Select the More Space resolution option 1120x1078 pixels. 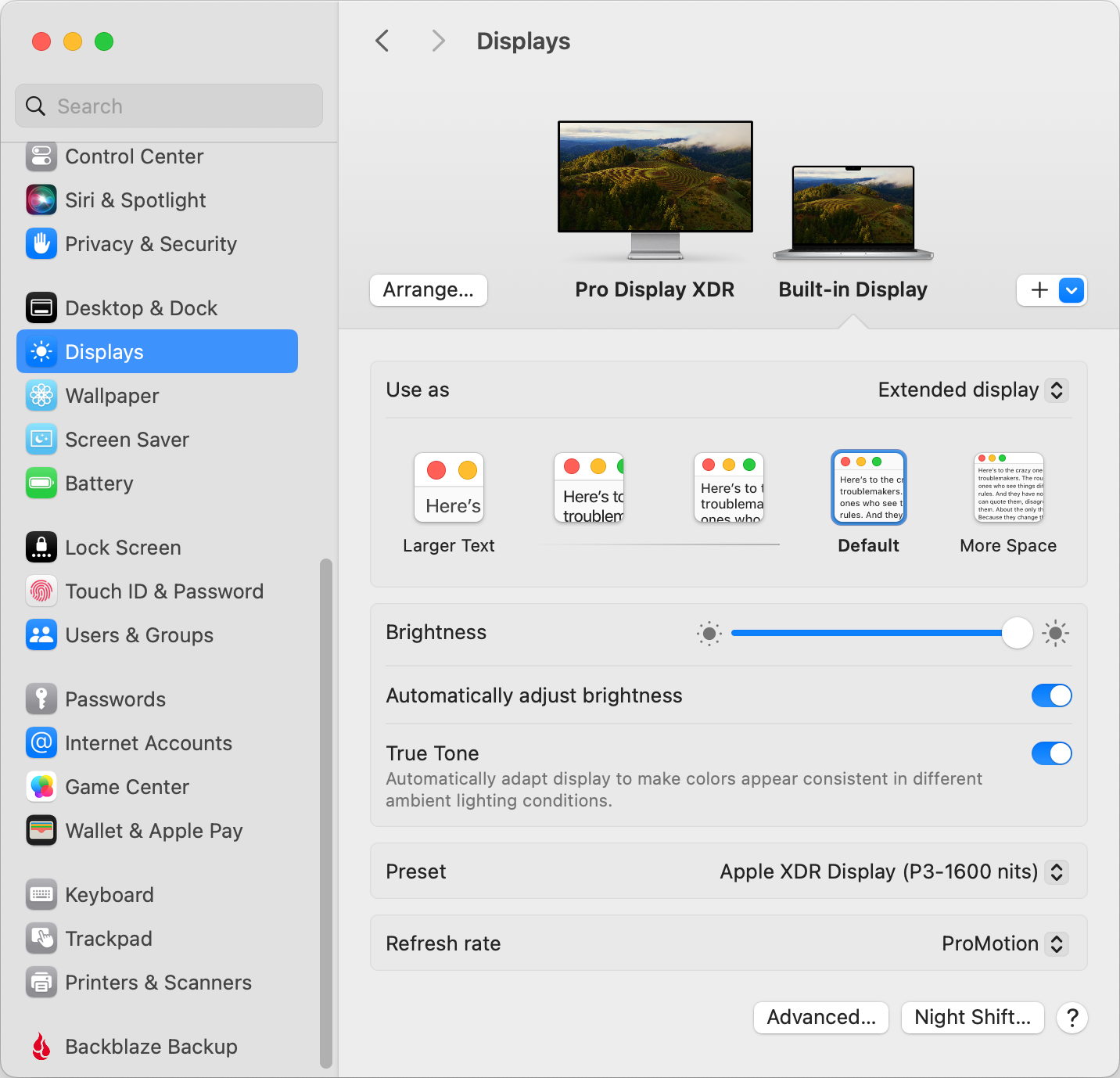[x=1008, y=488]
